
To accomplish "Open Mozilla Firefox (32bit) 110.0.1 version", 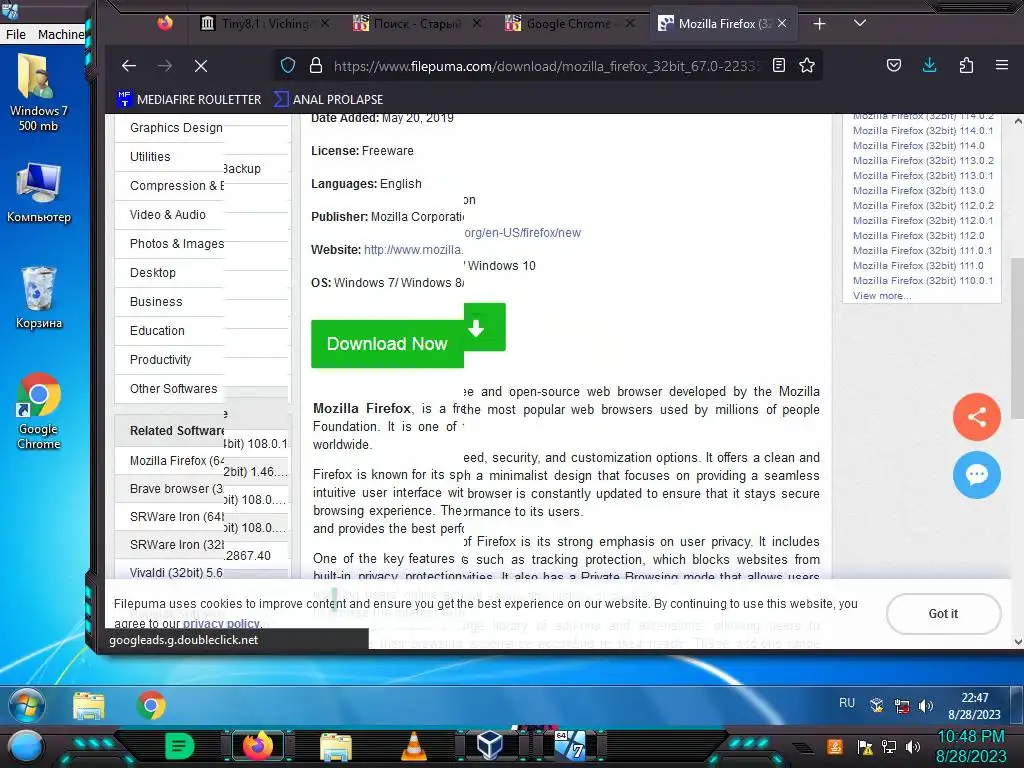I will (x=923, y=281).
